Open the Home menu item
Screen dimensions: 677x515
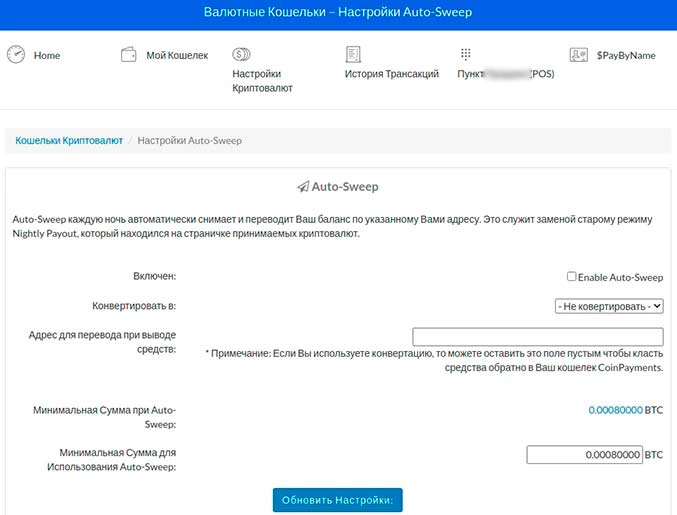tap(47, 56)
